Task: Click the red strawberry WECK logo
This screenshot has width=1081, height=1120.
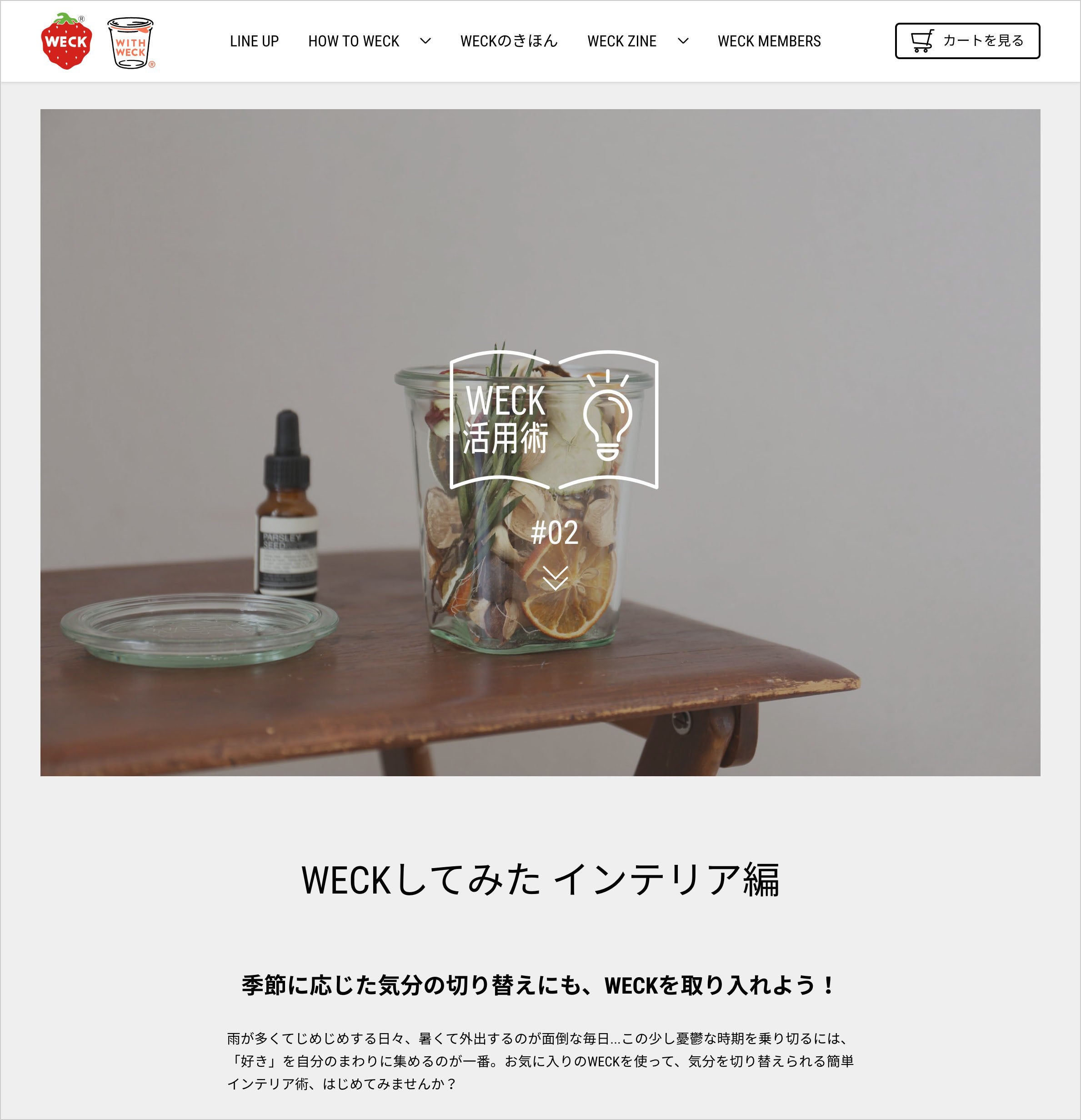Action: coord(66,41)
